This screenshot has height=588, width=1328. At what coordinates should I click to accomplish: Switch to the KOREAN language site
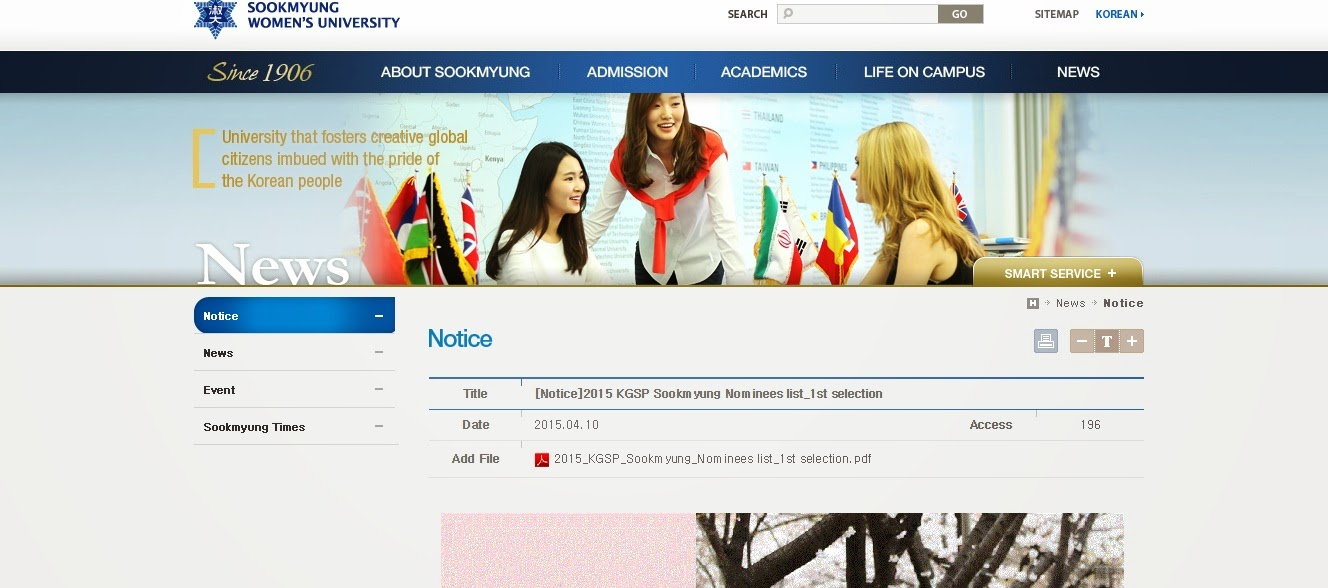pyautogui.click(x=1119, y=14)
